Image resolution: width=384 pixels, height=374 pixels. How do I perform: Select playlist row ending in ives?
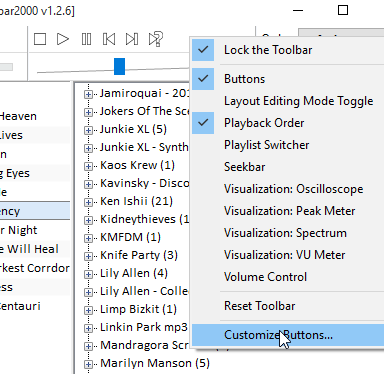click(x=35, y=135)
